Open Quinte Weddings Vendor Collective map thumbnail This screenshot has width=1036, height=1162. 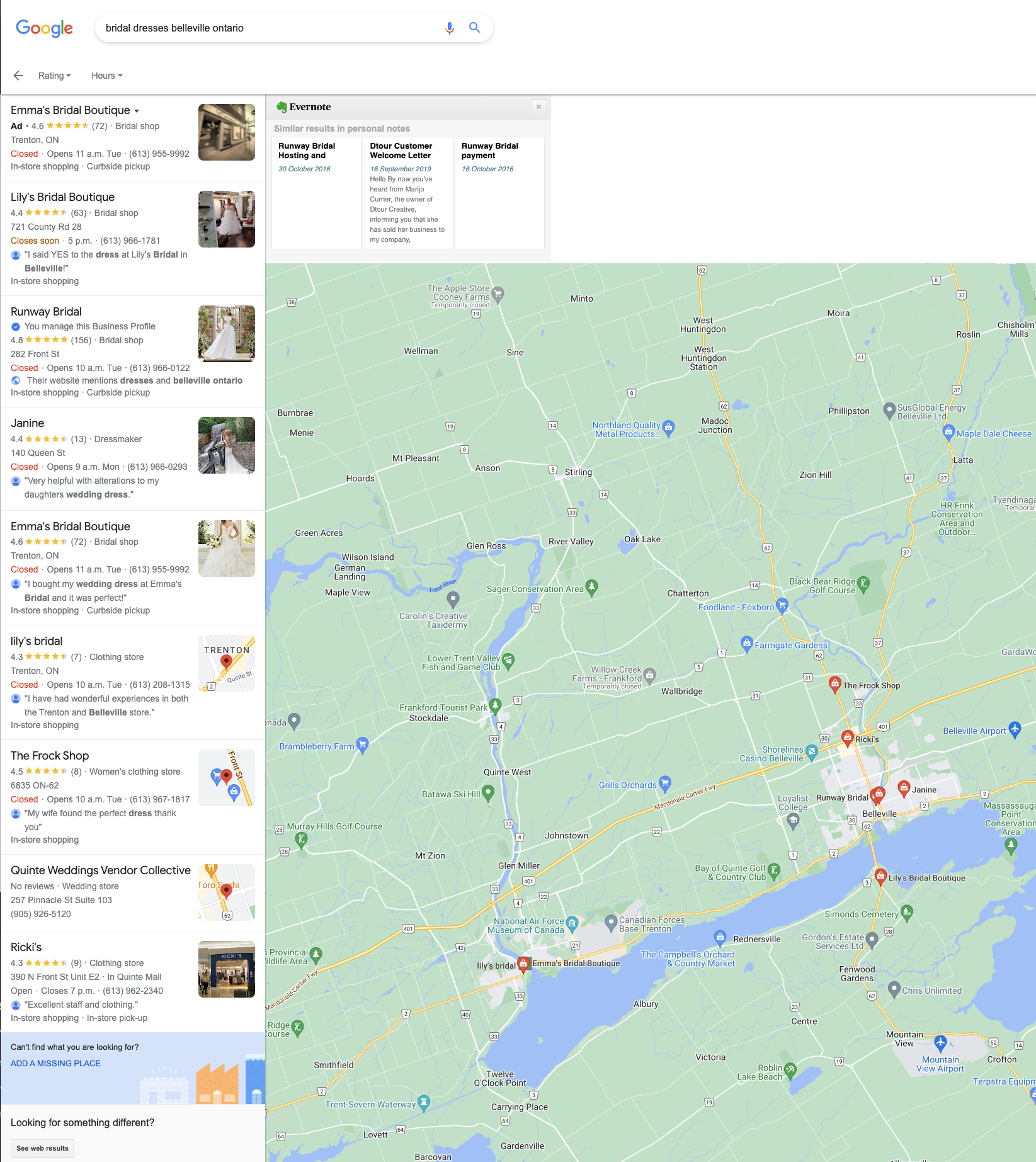227,892
